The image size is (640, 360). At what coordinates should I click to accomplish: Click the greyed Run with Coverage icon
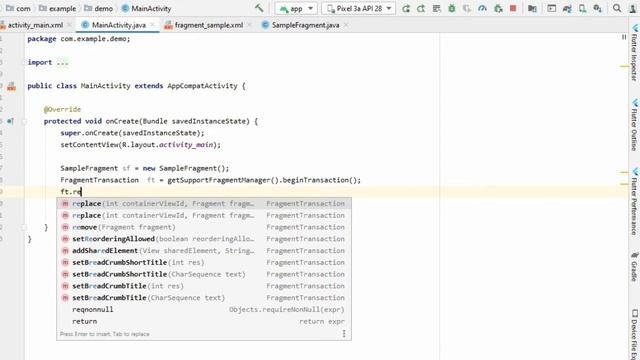click(467, 9)
